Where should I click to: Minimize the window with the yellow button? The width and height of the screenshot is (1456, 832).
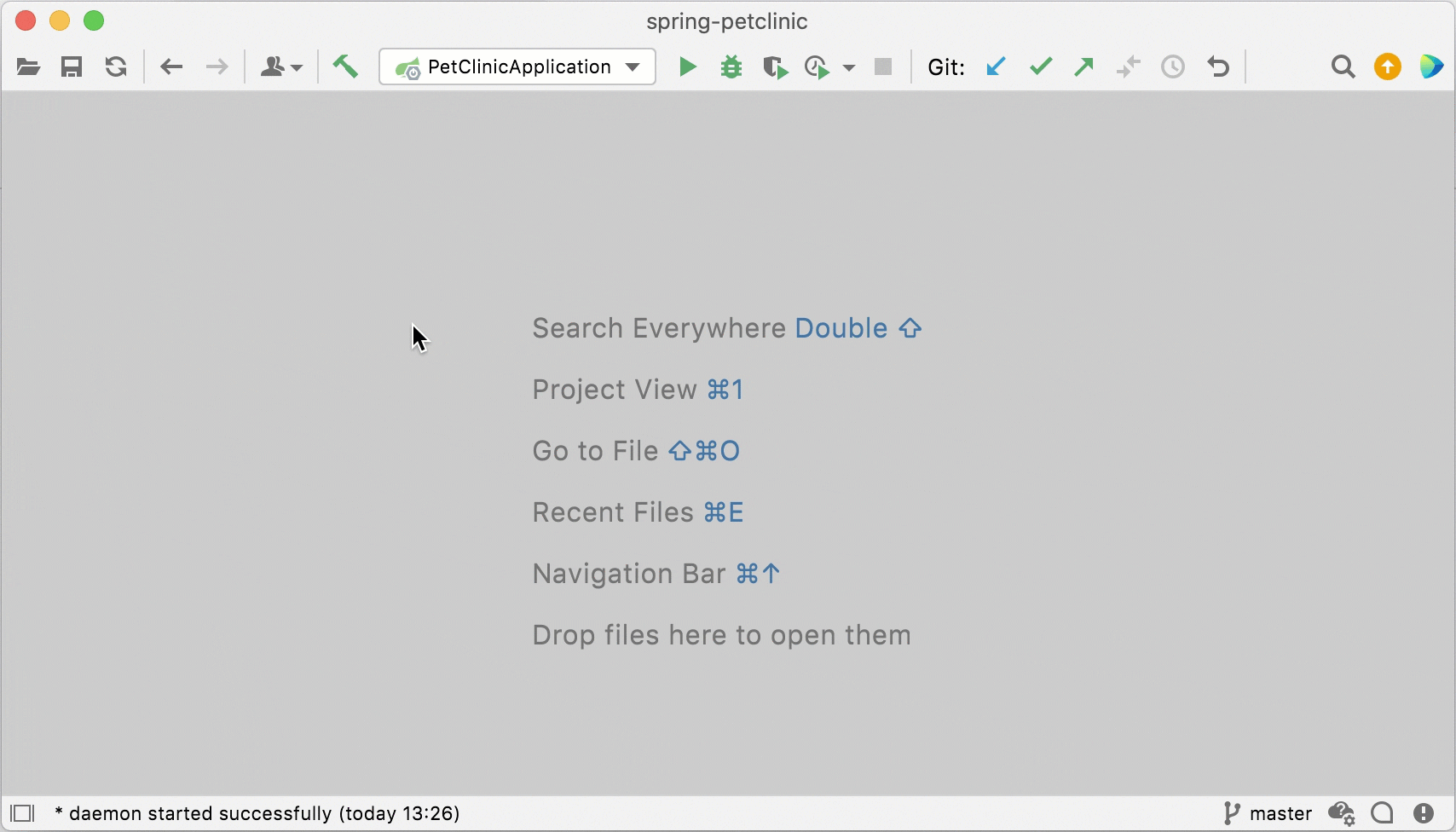pyautogui.click(x=60, y=20)
